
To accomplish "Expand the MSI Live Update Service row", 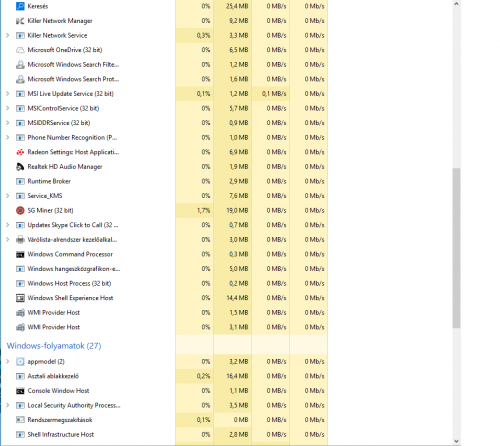I will tap(7, 94).
